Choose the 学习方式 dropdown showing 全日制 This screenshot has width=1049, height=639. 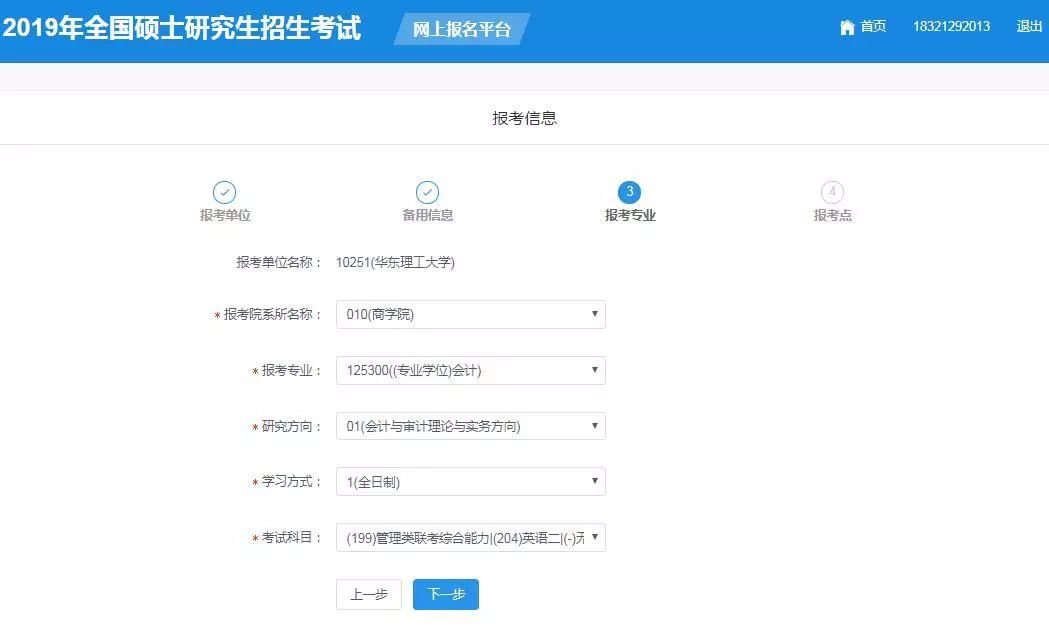pos(470,482)
